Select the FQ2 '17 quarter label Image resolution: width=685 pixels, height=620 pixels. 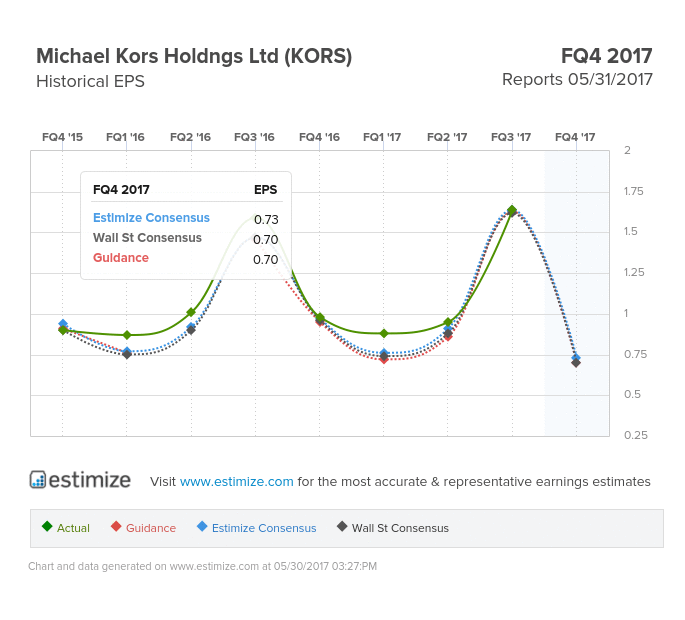pyautogui.click(x=447, y=137)
